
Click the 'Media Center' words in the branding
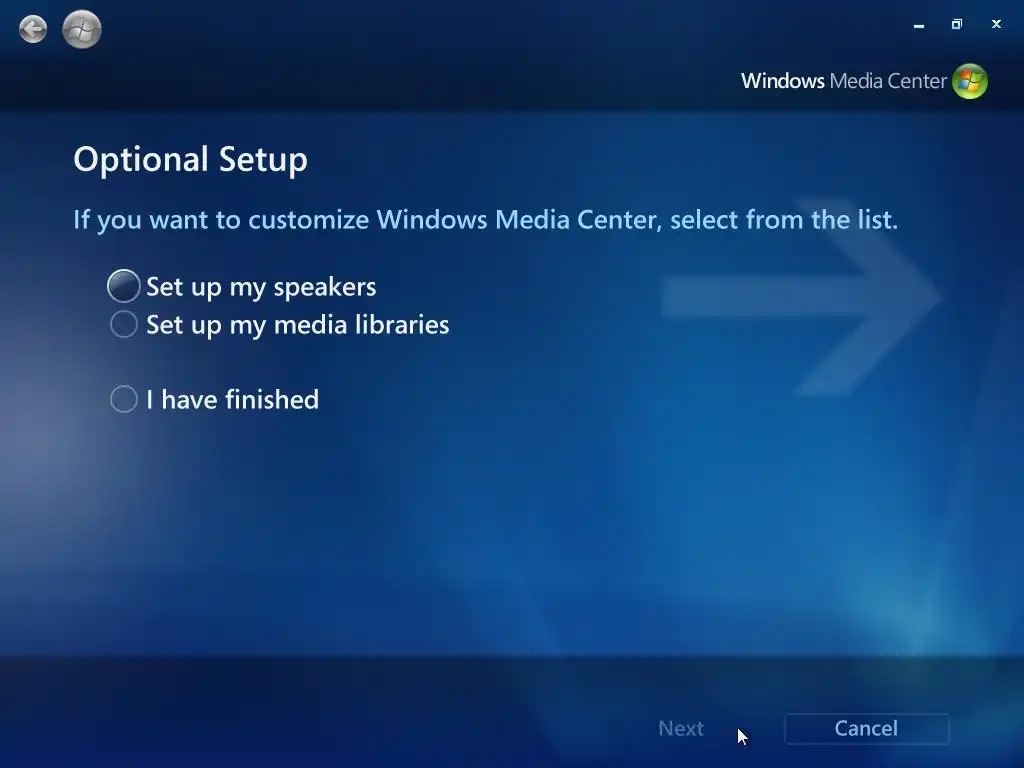click(888, 81)
